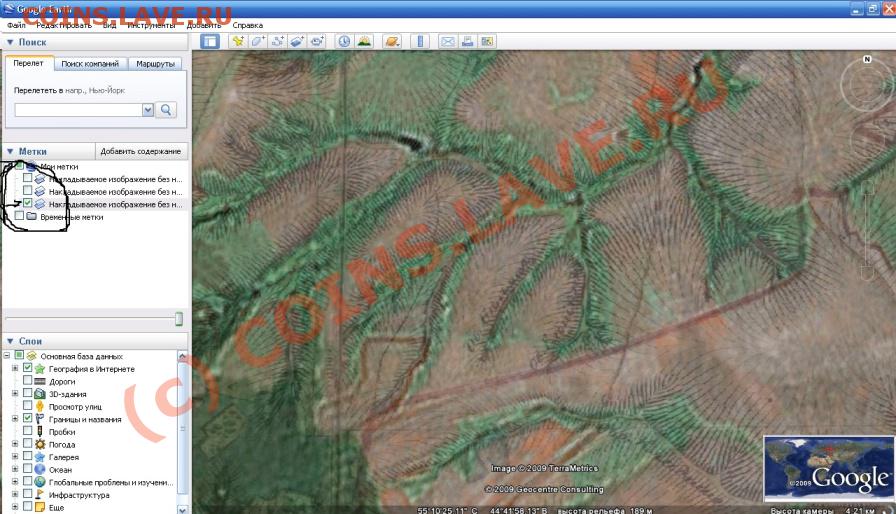Select the Основная база данных label

[x=82, y=356]
